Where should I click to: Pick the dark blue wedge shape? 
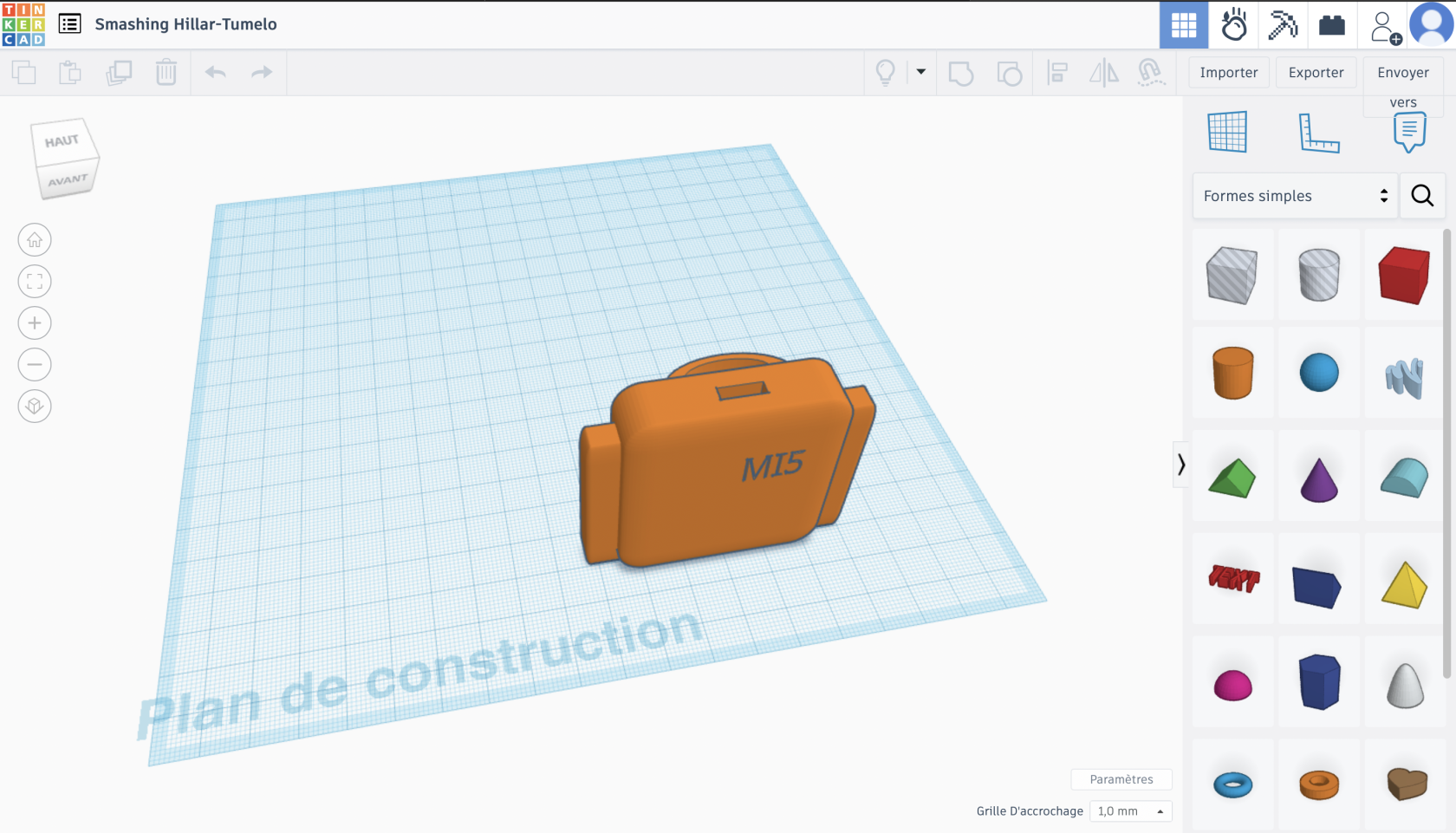(1317, 587)
